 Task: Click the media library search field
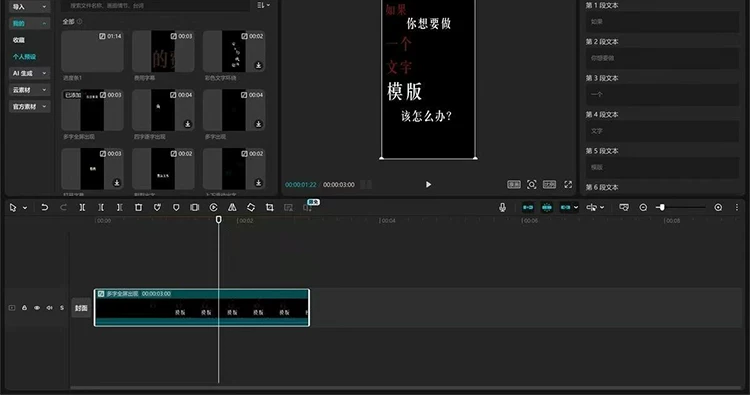tap(156, 6)
